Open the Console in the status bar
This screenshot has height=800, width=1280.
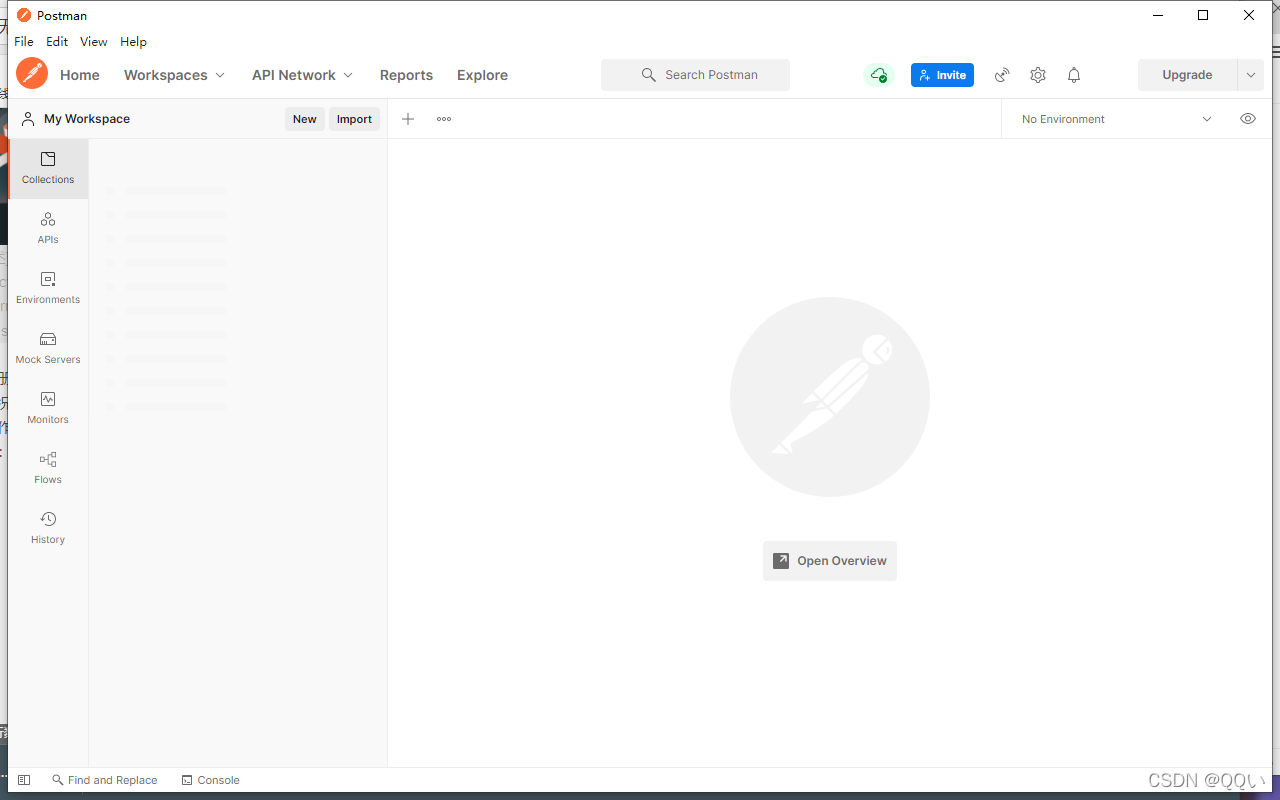(211, 780)
